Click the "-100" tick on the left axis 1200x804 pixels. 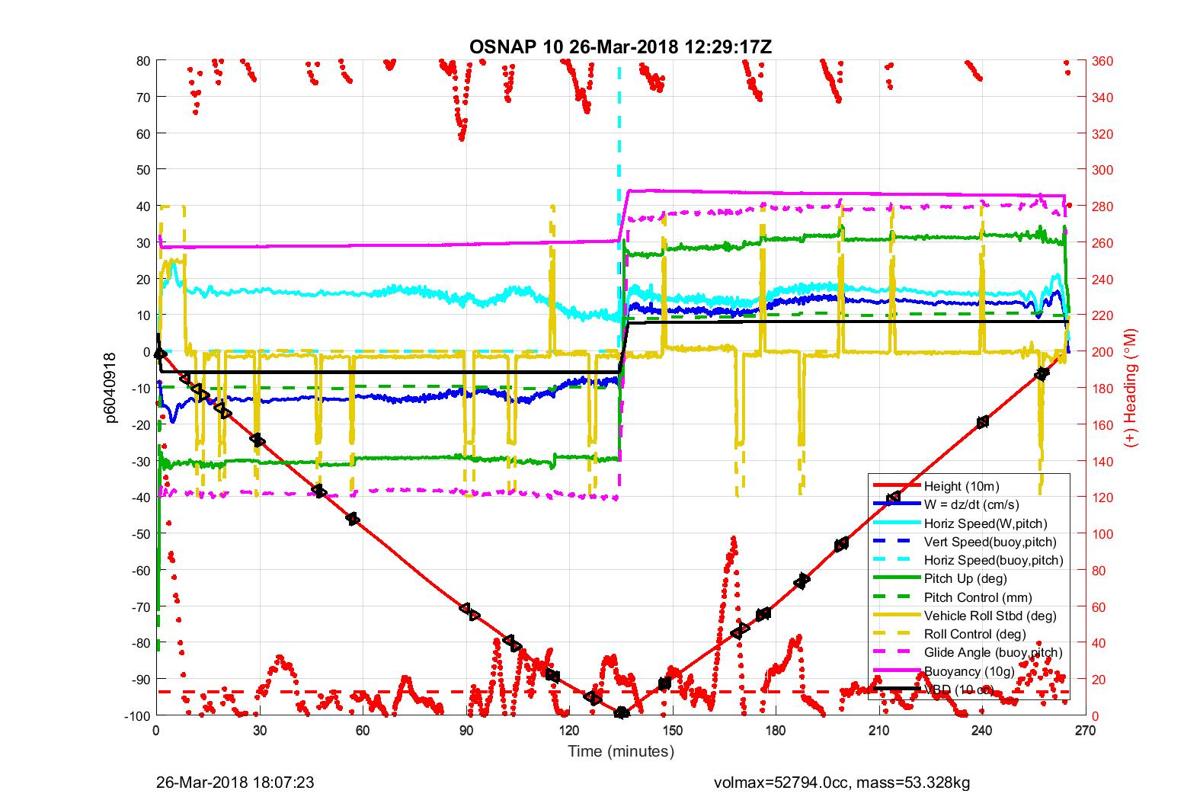pyautogui.click(x=136, y=715)
